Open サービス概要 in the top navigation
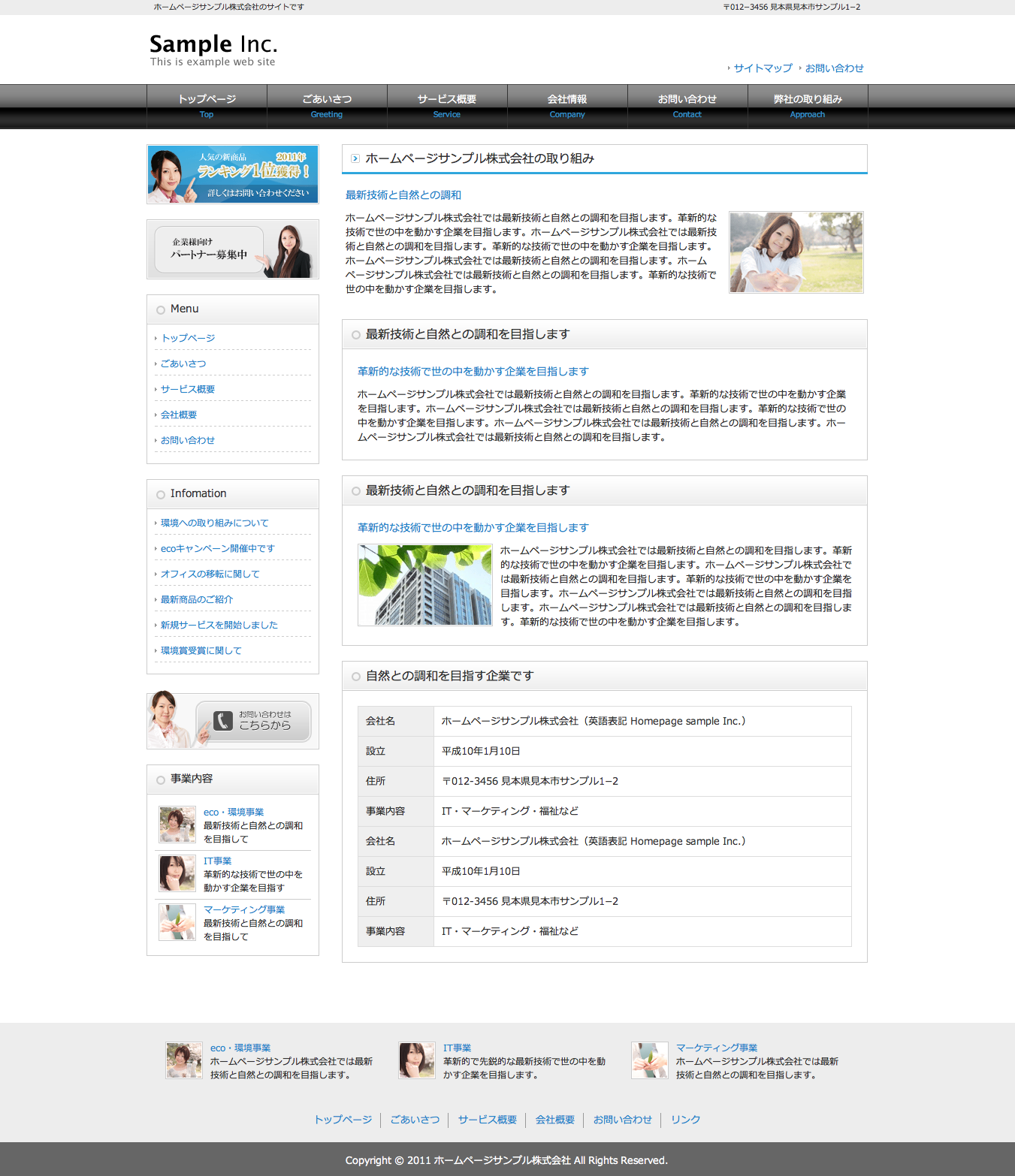The image size is (1015, 1176). 447,106
